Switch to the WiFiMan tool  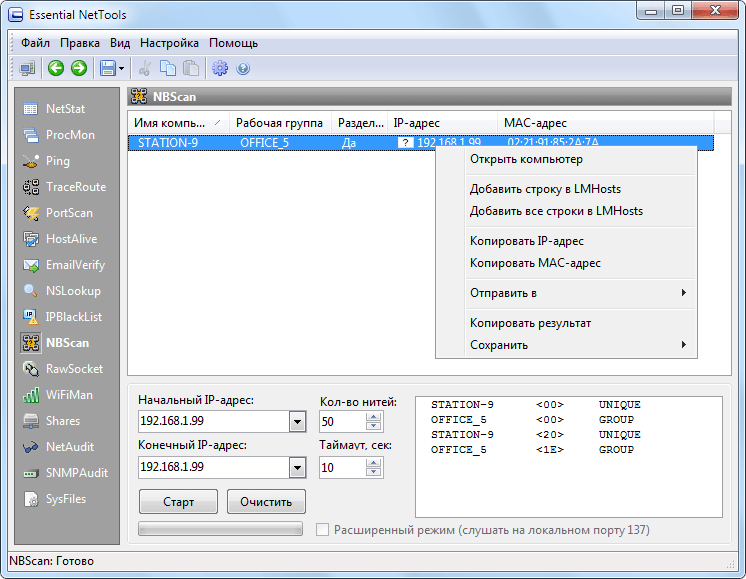tap(57, 395)
